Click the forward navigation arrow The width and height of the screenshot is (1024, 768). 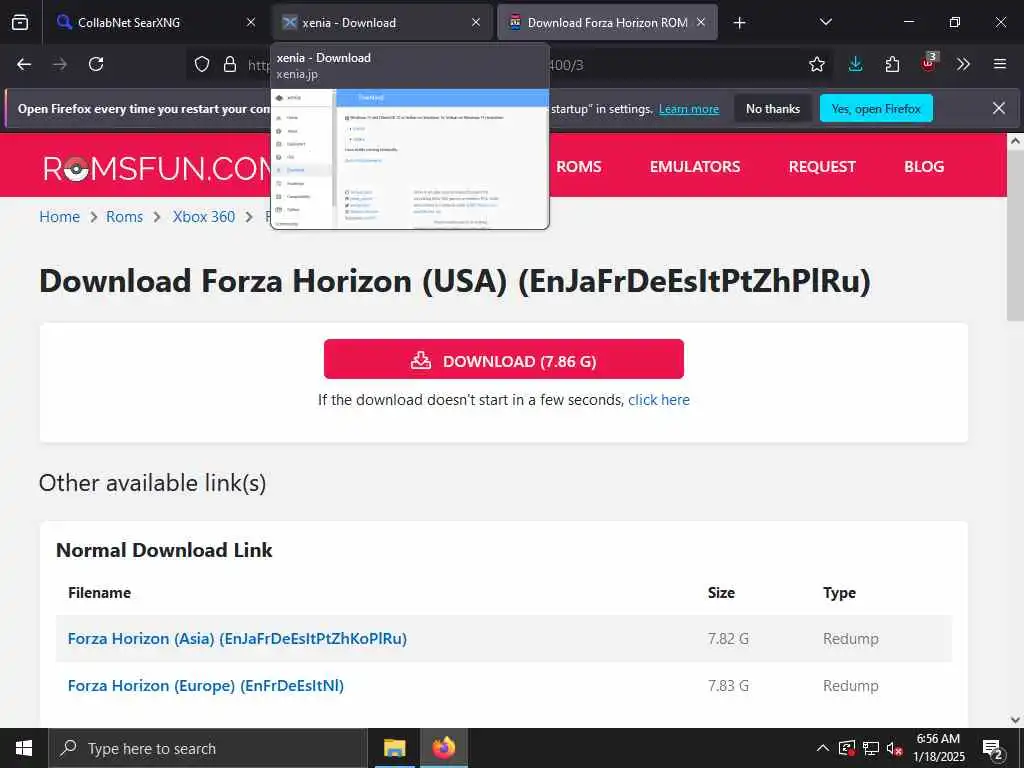60,64
